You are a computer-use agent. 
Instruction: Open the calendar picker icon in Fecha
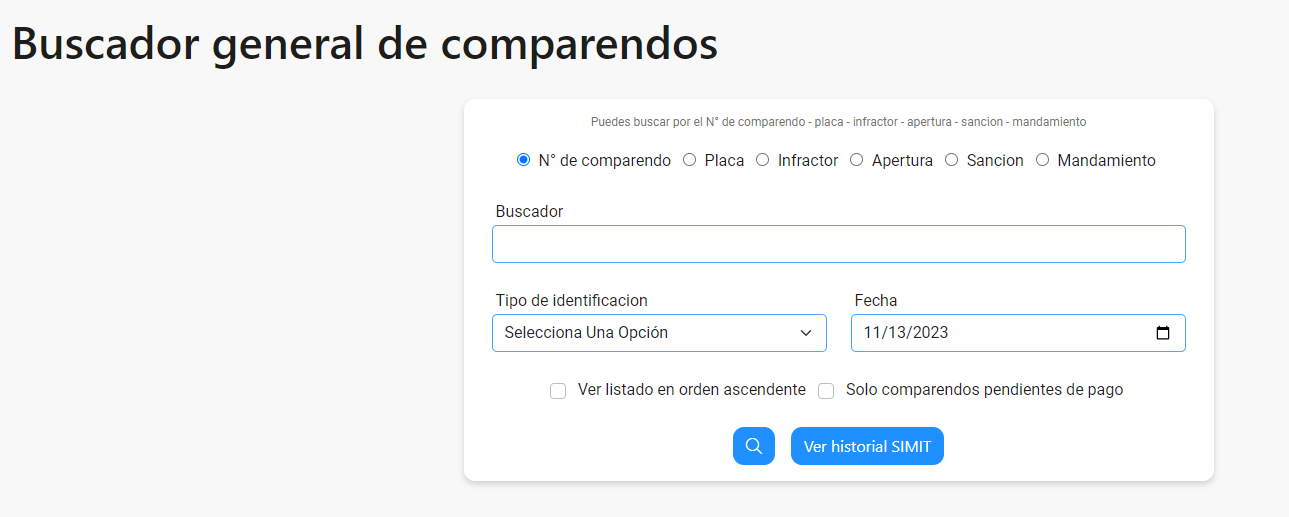(x=1162, y=333)
